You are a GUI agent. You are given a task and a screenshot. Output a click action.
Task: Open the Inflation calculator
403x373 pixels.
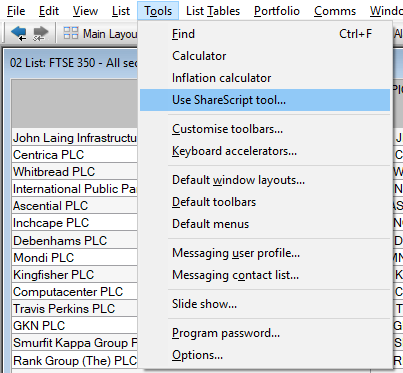click(x=265, y=78)
